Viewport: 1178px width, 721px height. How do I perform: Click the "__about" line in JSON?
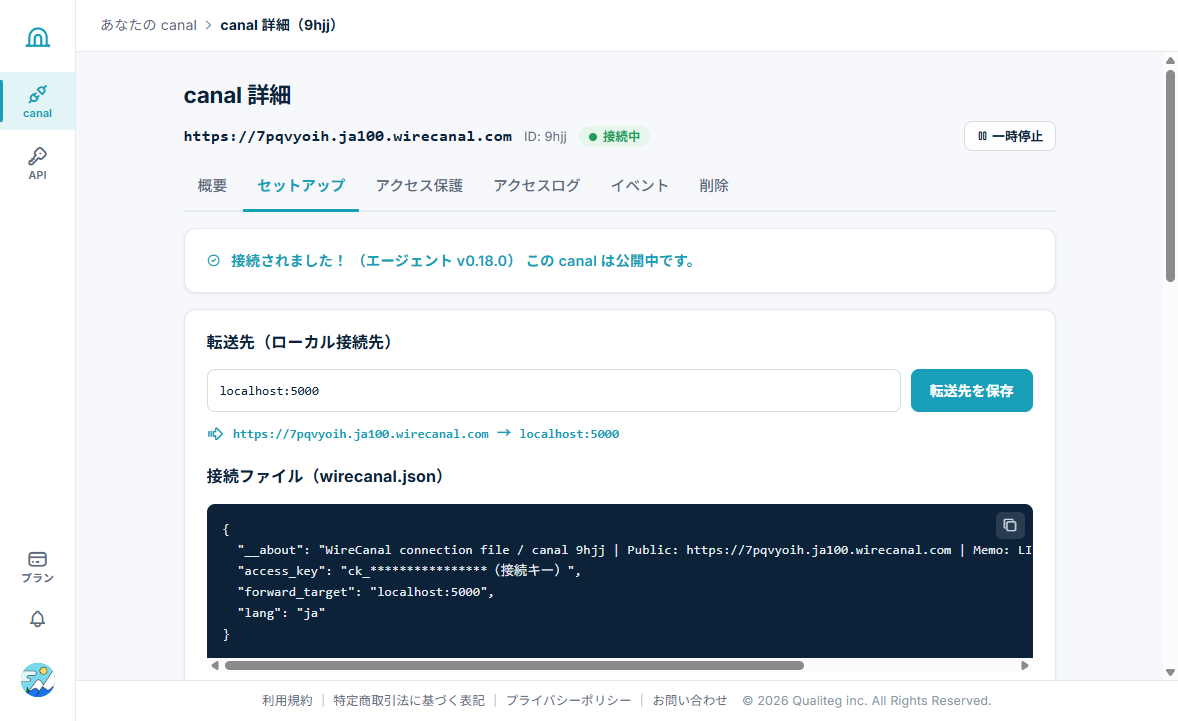(635, 550)
